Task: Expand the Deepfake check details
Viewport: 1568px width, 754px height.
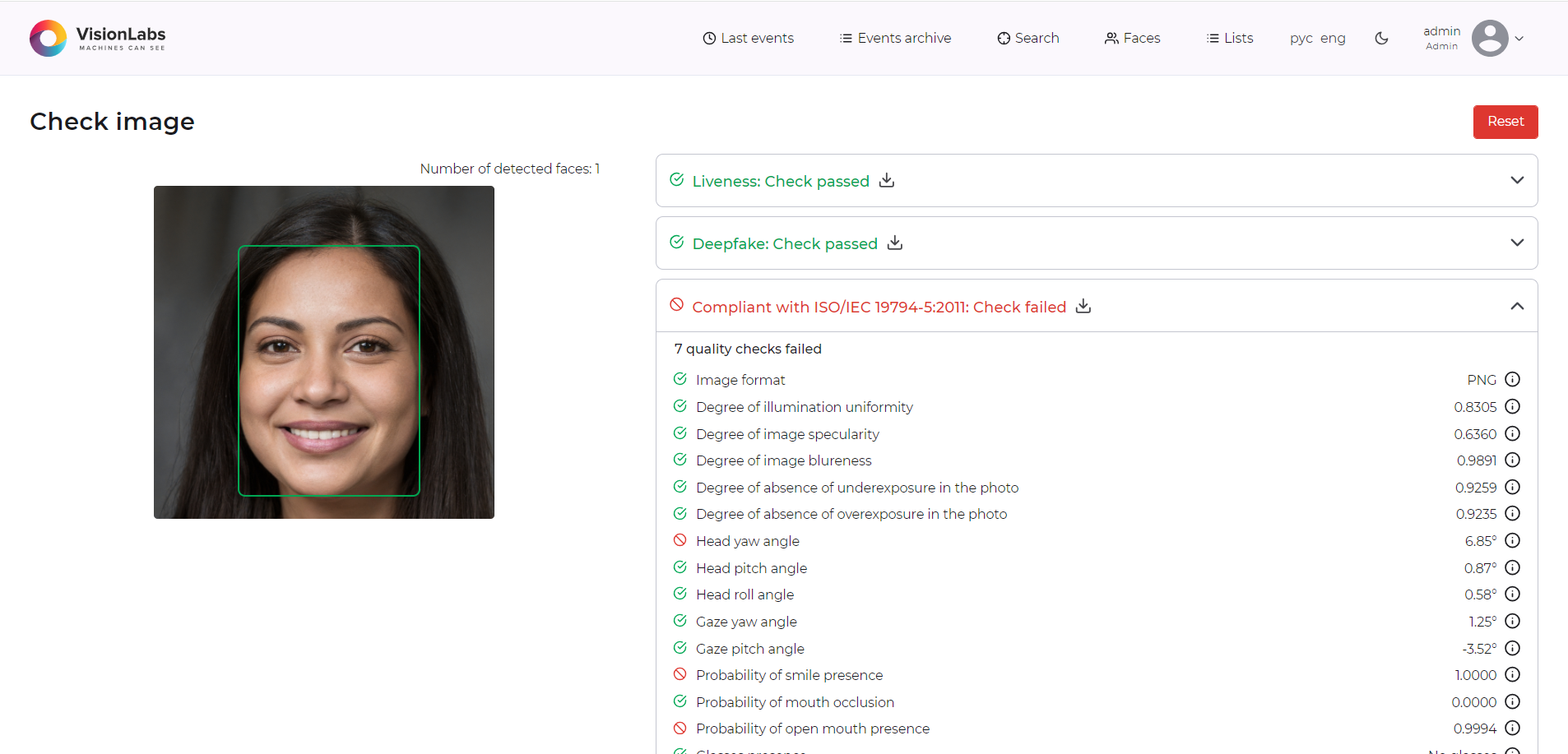Action: pos(1517,243)
